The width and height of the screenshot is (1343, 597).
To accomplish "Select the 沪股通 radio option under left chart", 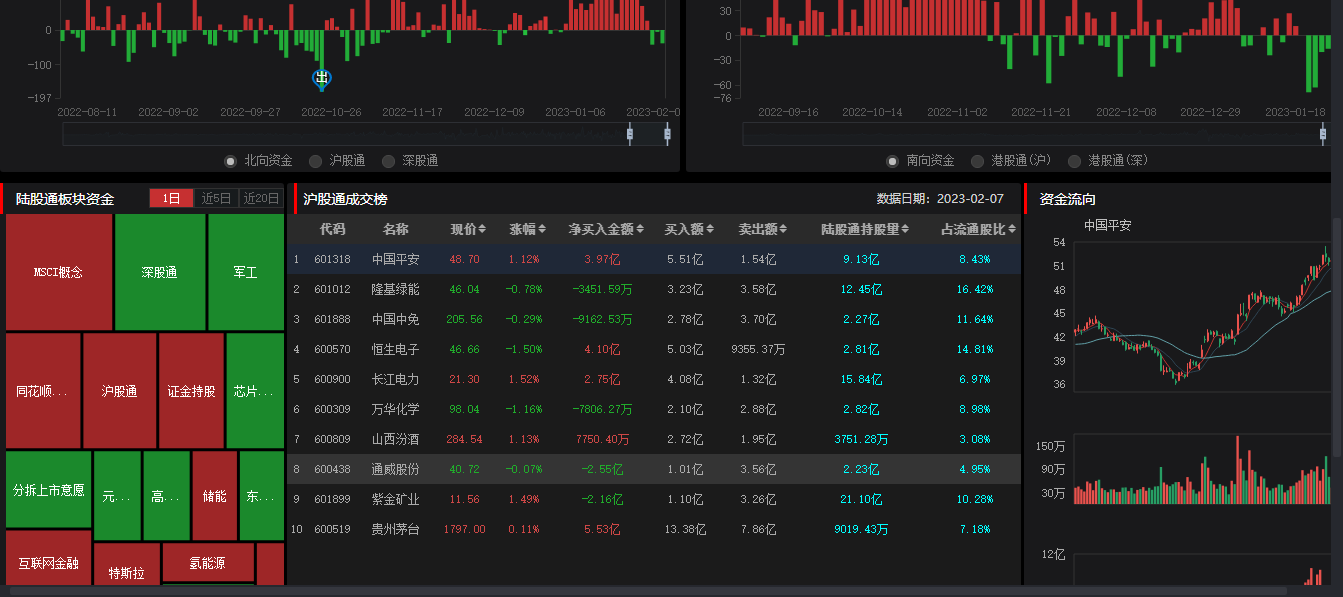I will click(315, 160).
